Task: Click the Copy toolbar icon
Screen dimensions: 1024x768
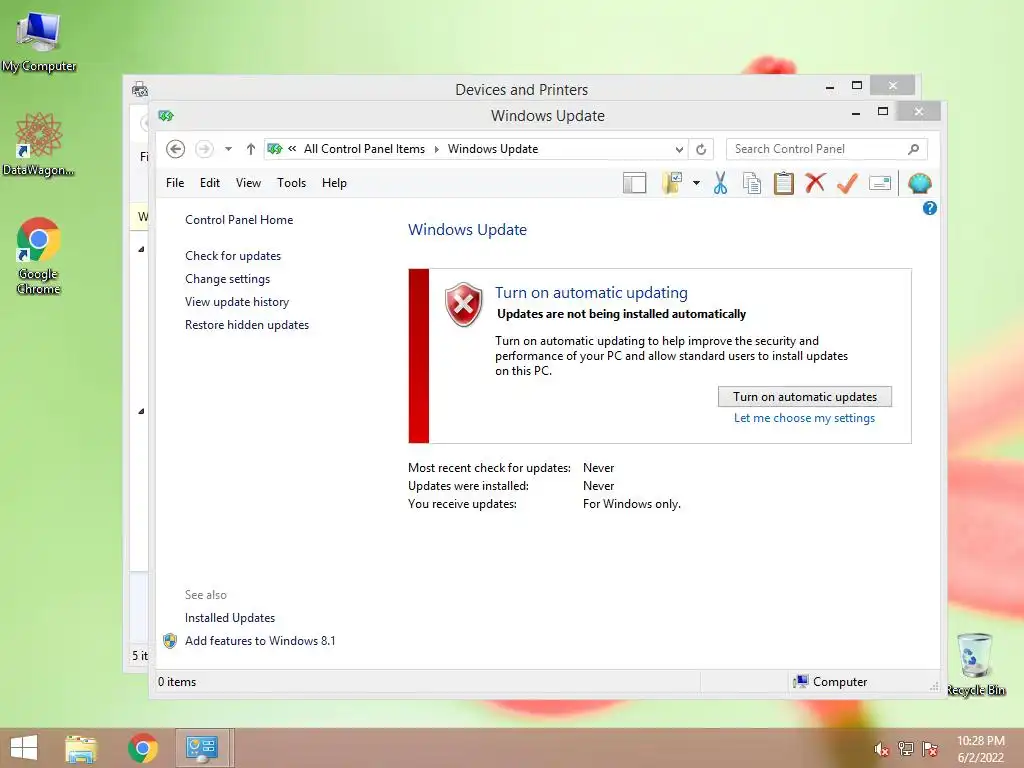Action: pyautogui.click(x=752, y=184)
